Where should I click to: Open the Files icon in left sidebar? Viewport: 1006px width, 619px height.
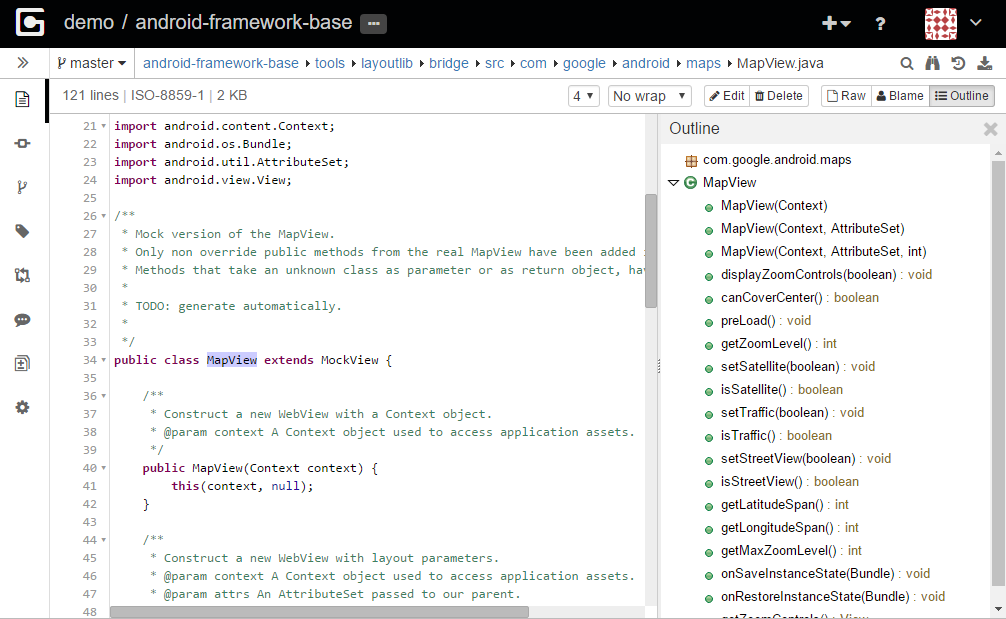(22, 99)
